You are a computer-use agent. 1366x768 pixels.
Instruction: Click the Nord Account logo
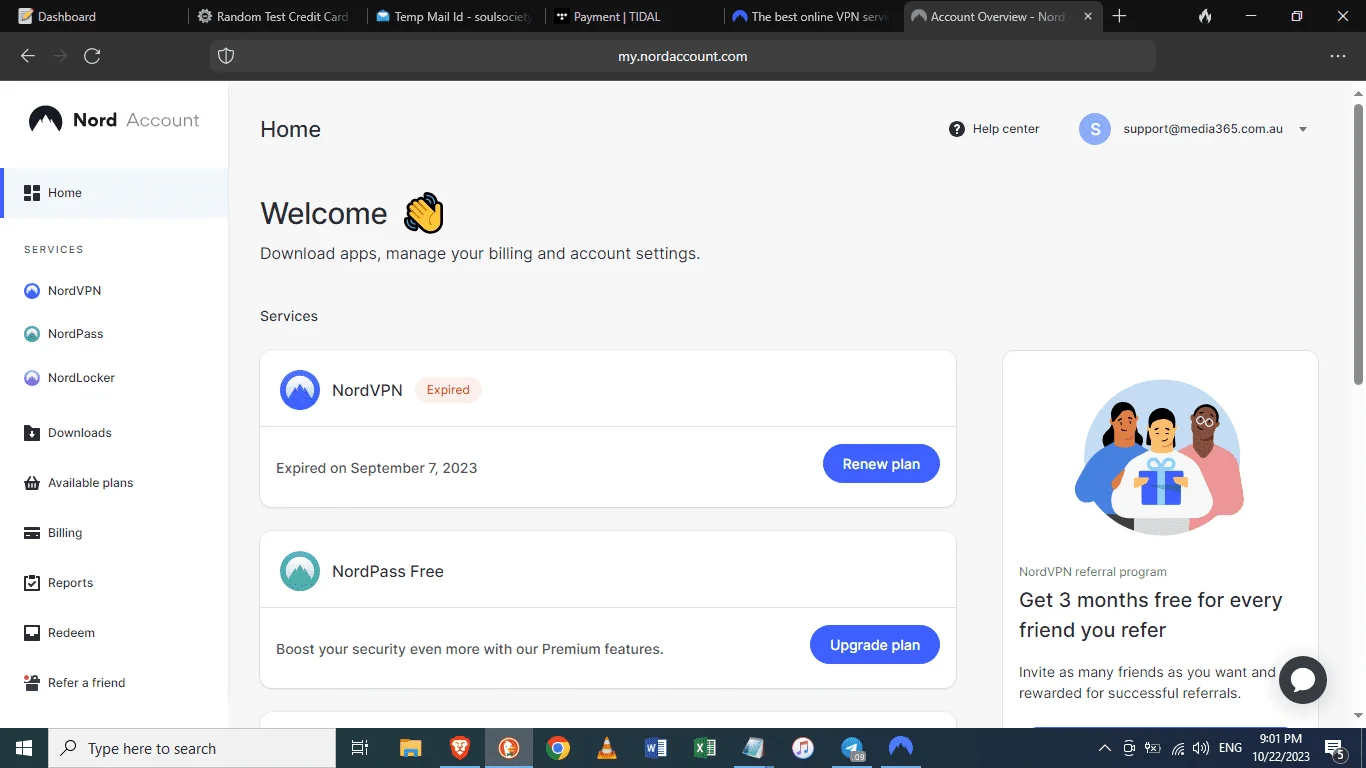coord(114,120)
